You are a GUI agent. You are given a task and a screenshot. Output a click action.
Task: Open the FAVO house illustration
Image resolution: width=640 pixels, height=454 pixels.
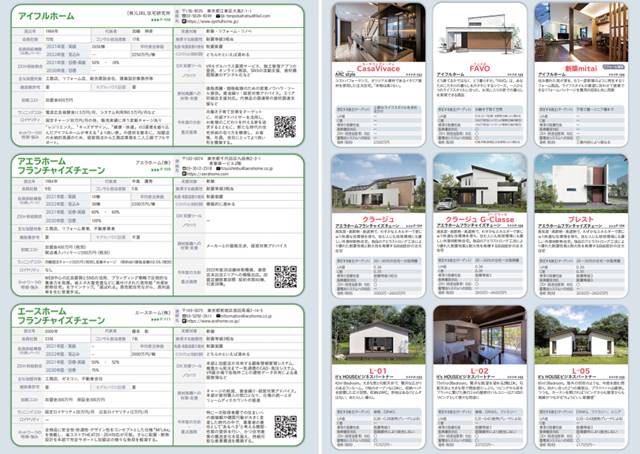coord(480,32)
